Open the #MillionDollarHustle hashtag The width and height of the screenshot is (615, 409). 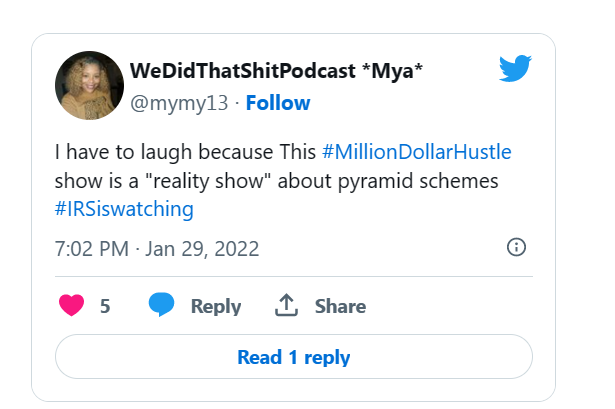(417, 152)
